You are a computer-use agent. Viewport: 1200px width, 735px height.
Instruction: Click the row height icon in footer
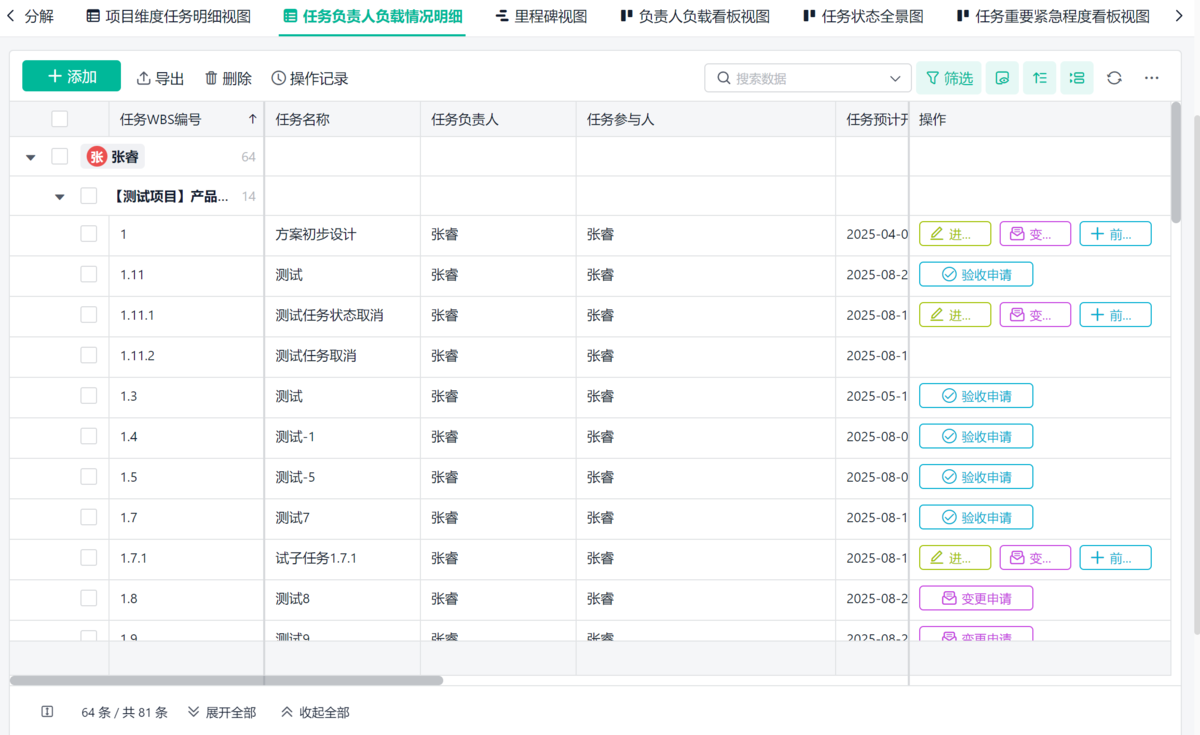pos(47,712)
